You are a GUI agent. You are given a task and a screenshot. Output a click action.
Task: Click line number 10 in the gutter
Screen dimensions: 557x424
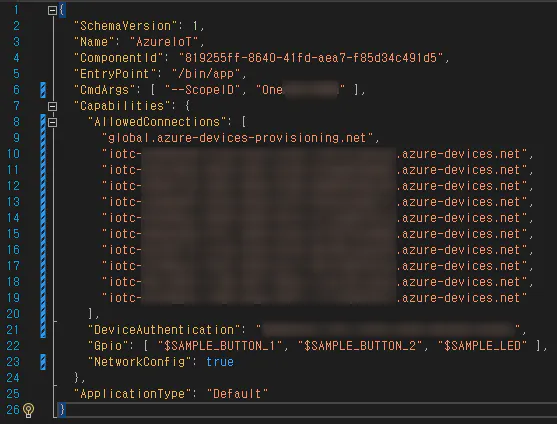coord(13,154)
